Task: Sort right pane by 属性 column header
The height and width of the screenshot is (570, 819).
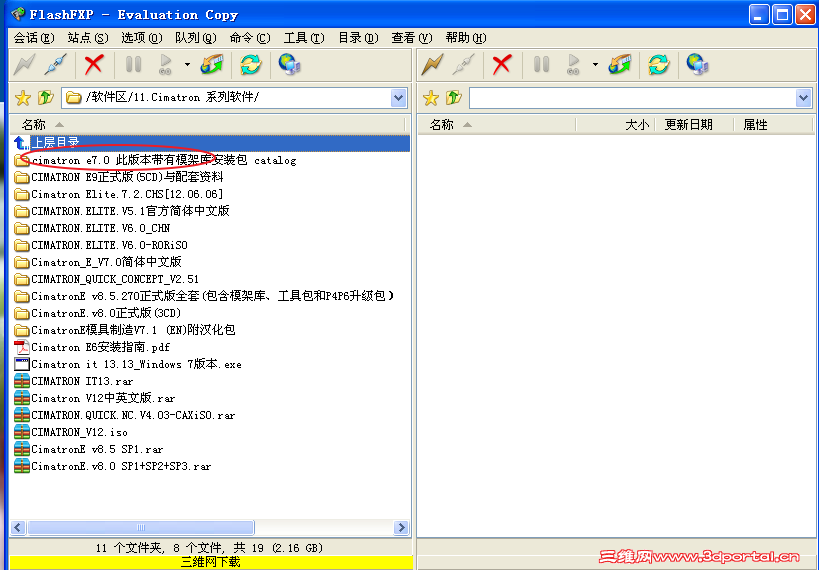Action: pos(774,124)
